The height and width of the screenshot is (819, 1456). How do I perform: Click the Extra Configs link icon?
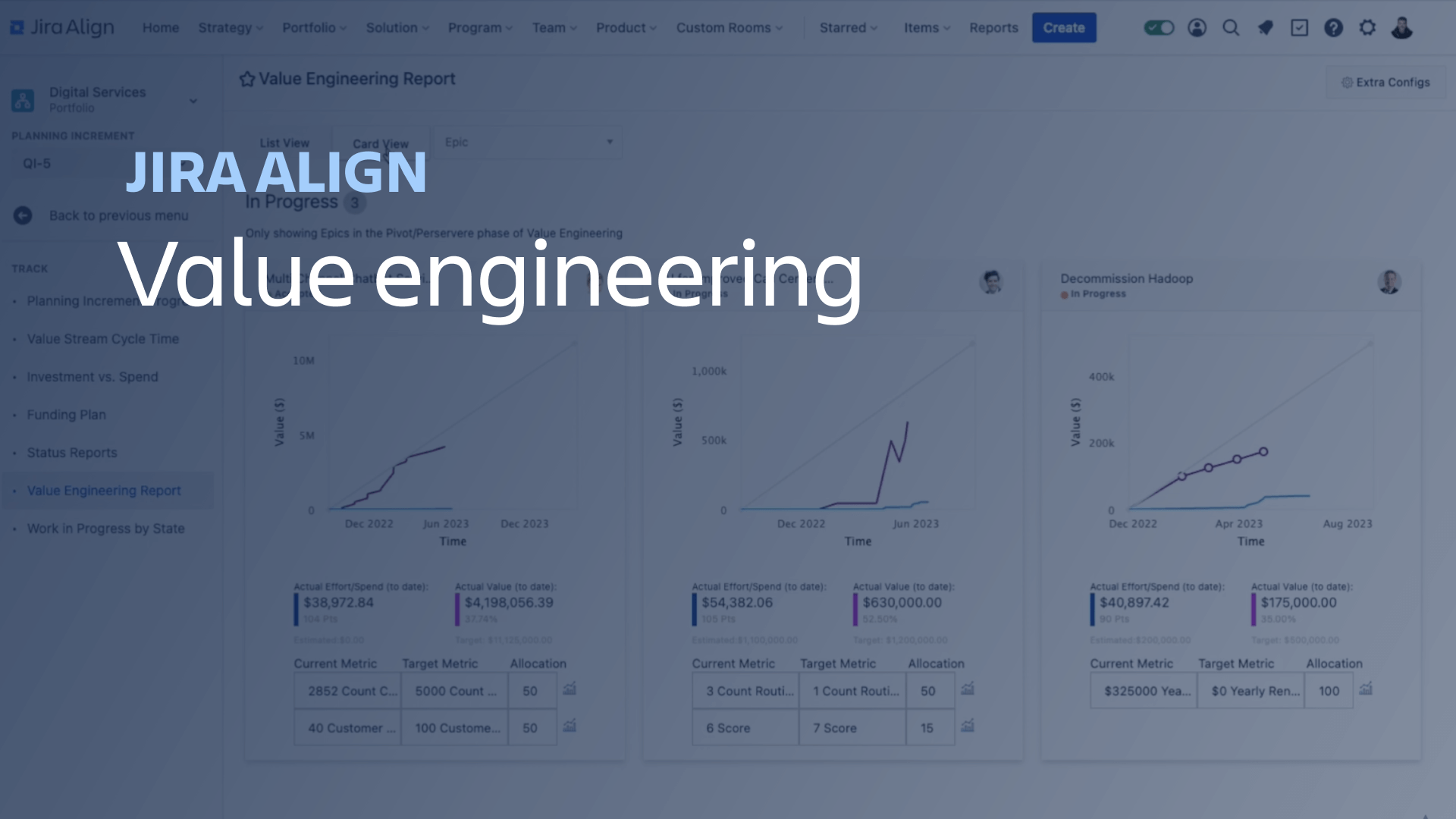click(1348, 82)
